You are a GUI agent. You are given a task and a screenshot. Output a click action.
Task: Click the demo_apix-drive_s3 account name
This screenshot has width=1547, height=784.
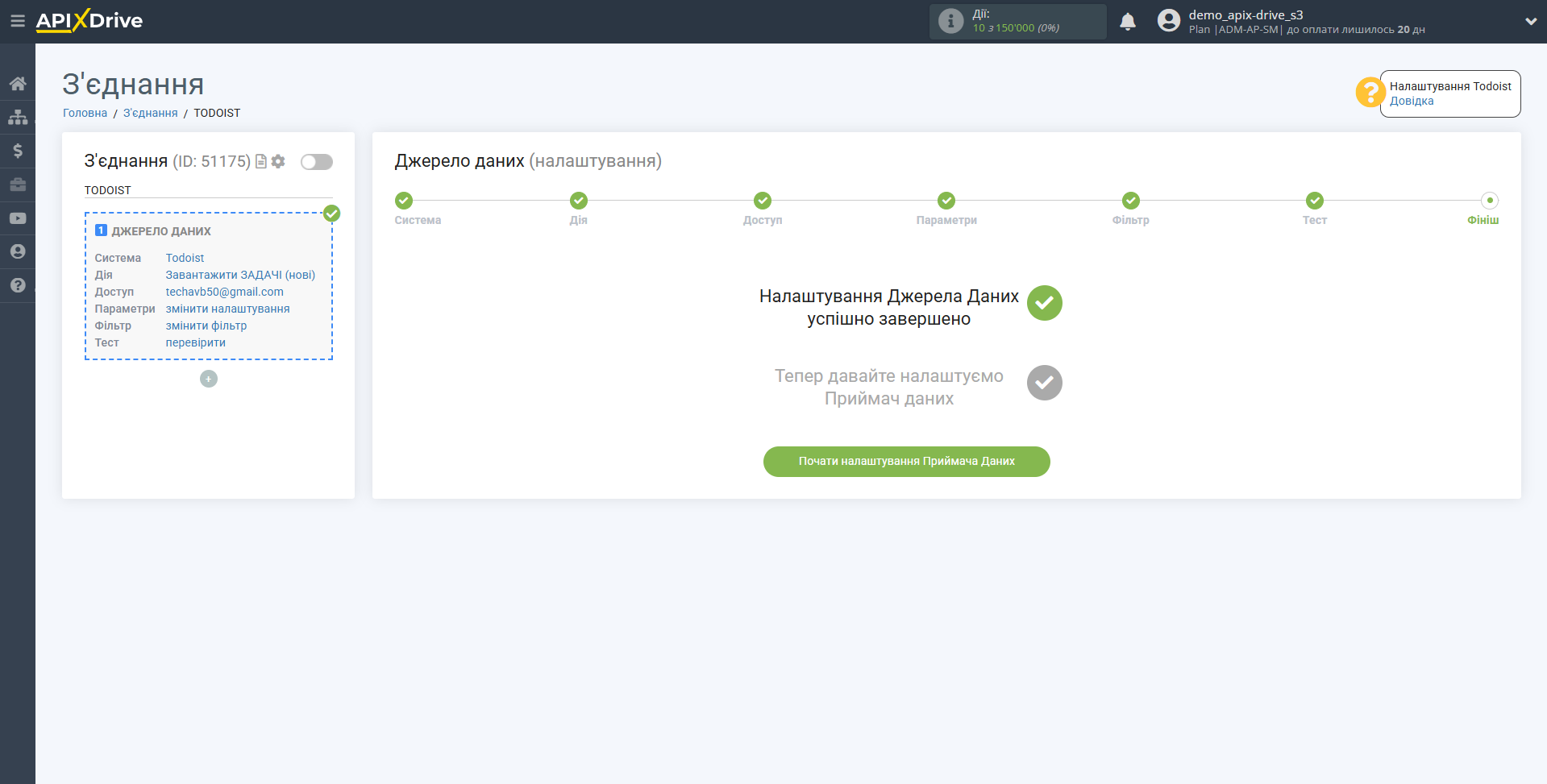click(x=1246, y=15)
